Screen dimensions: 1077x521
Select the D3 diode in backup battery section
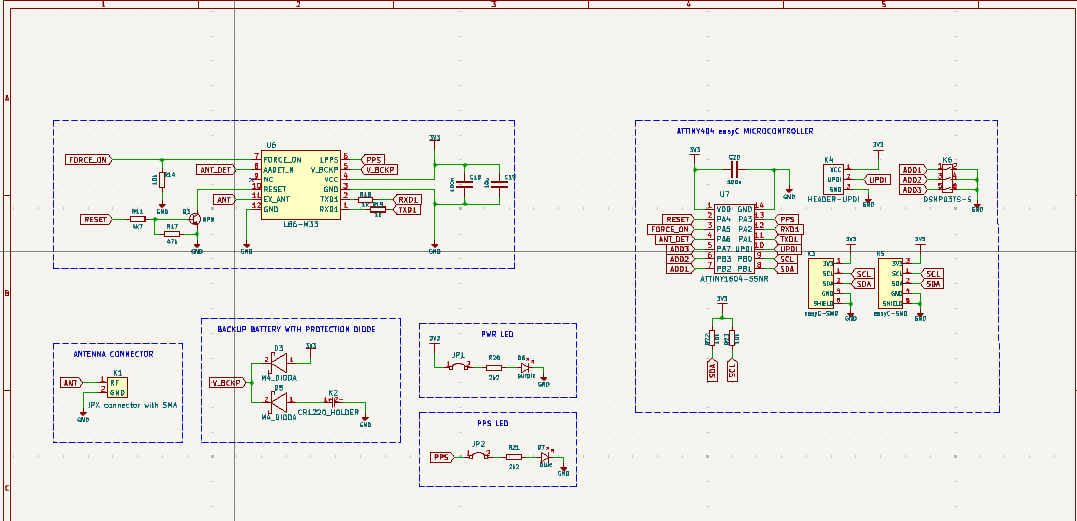coord(281,364)
